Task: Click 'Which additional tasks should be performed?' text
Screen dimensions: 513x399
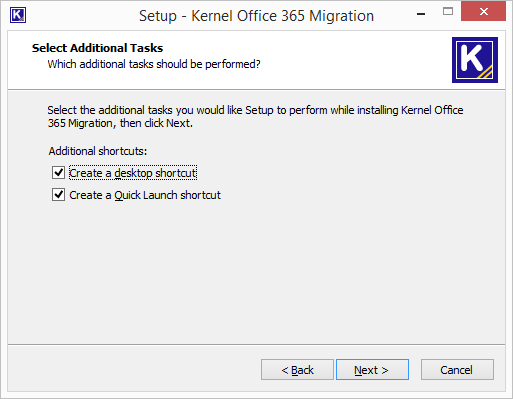Action: (154, 64)
